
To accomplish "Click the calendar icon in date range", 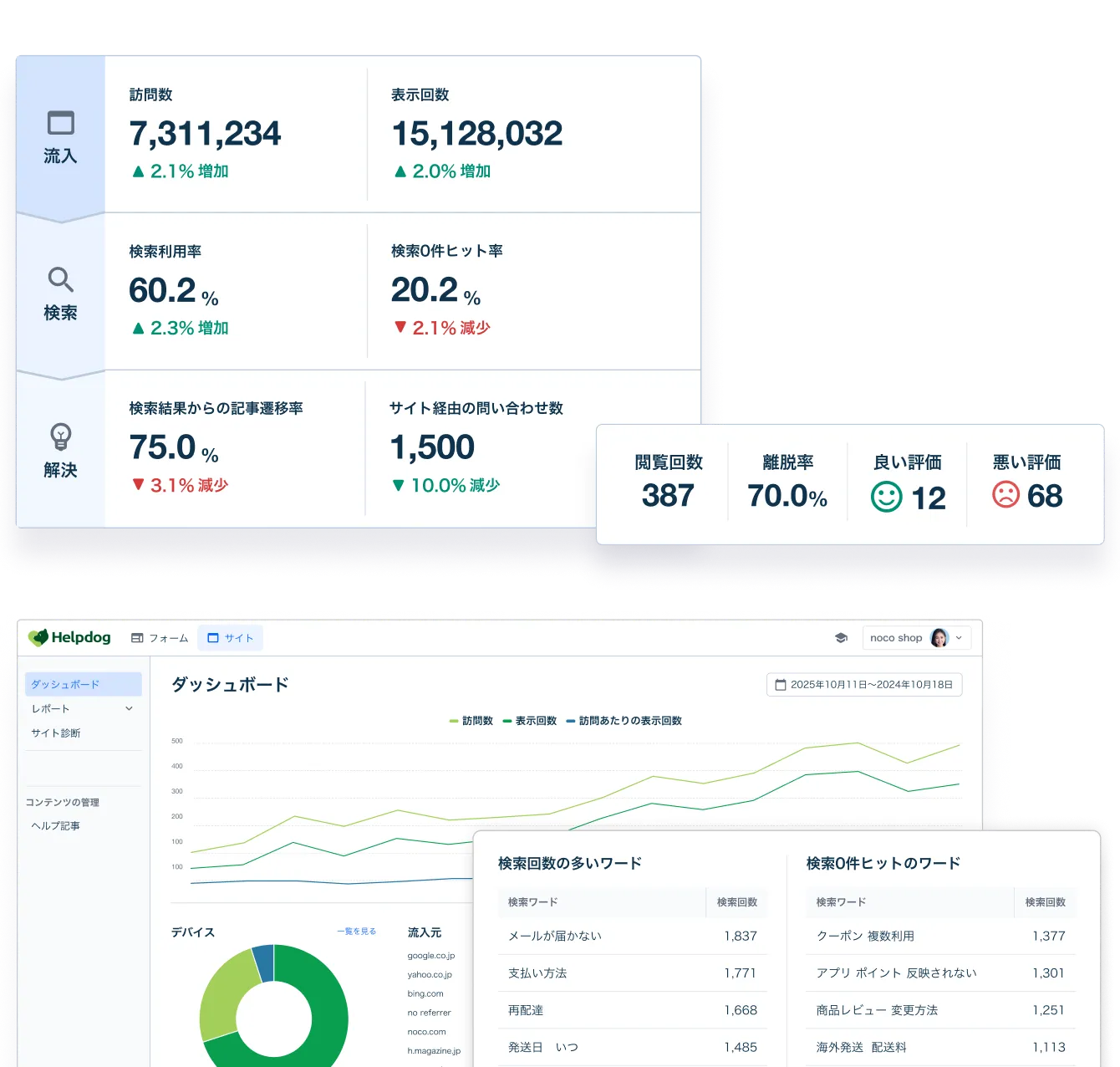I will pos(781,685).
